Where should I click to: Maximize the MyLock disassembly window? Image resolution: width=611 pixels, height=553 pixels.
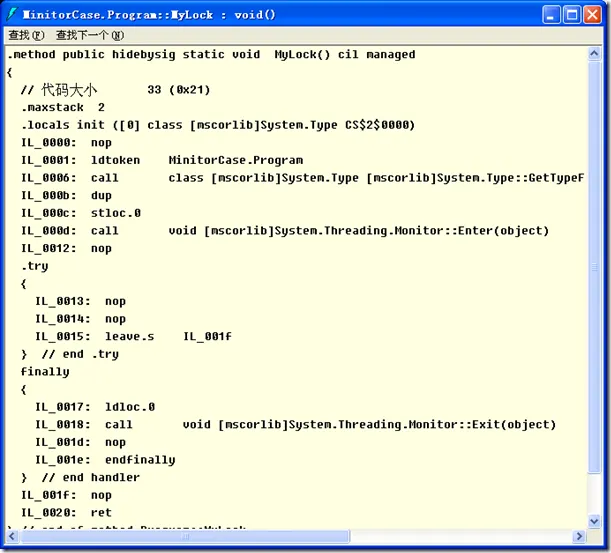pyautogui.click(x=572, y=15)
